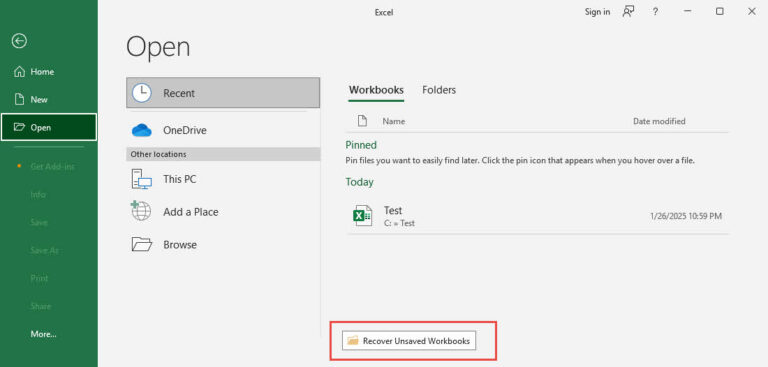Click Recover Unsaved Workbooks button
The height and width of the screenshot is (367, 768).
409,341
